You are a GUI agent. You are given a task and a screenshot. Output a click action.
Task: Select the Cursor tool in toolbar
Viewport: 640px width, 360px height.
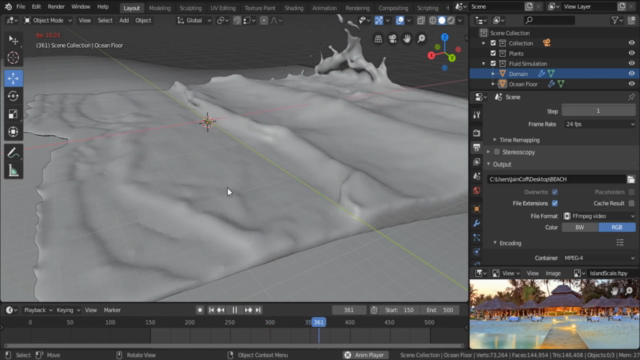[x=13, y=58]
